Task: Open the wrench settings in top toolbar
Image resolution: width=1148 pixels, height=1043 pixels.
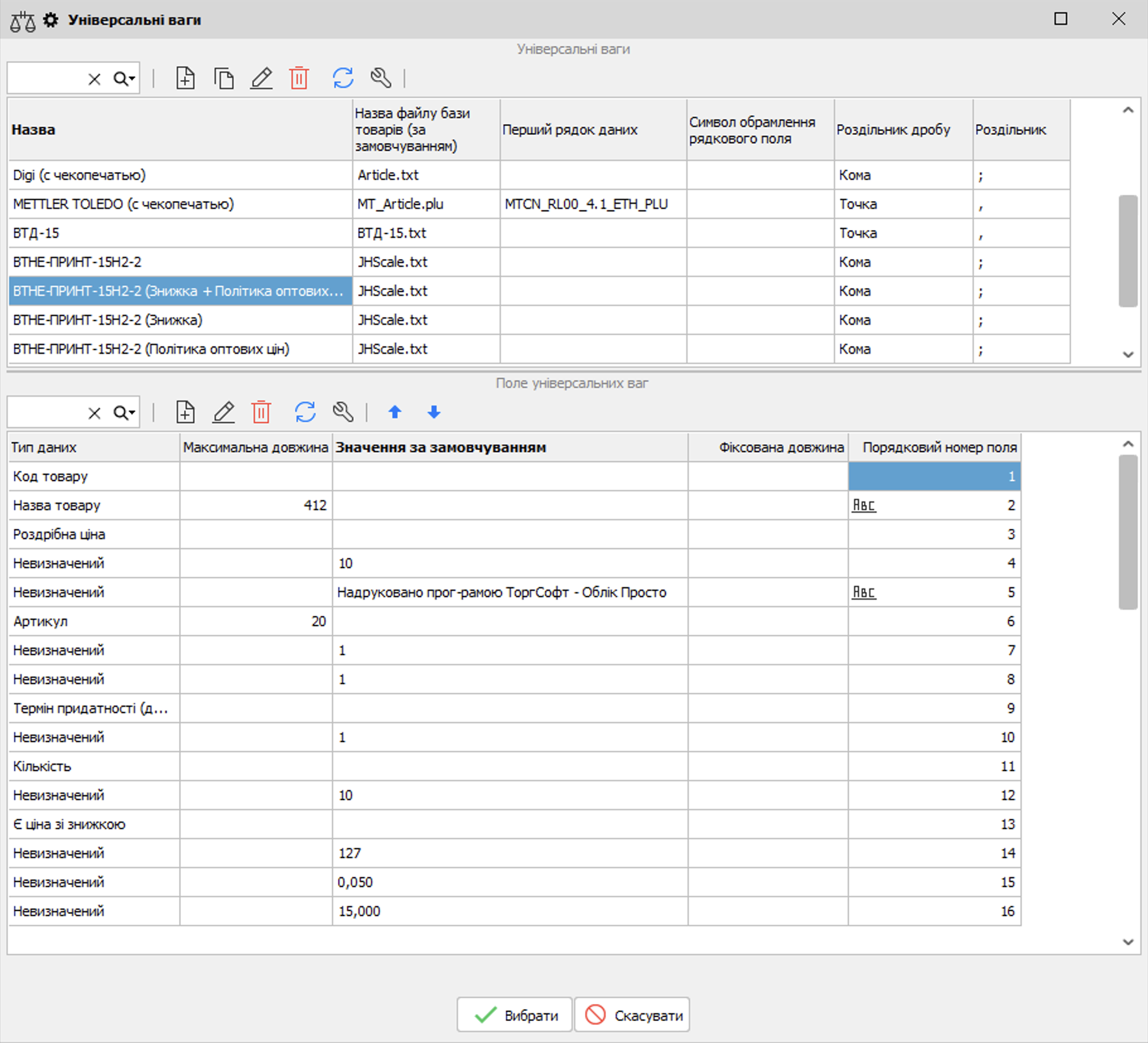Action: pos(380,78)
